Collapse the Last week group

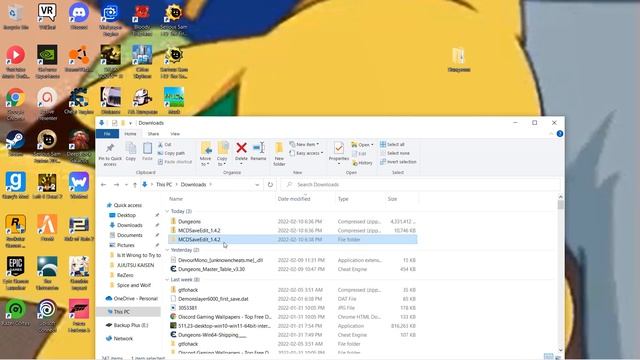pyautogui.click(x=167, y=280)
